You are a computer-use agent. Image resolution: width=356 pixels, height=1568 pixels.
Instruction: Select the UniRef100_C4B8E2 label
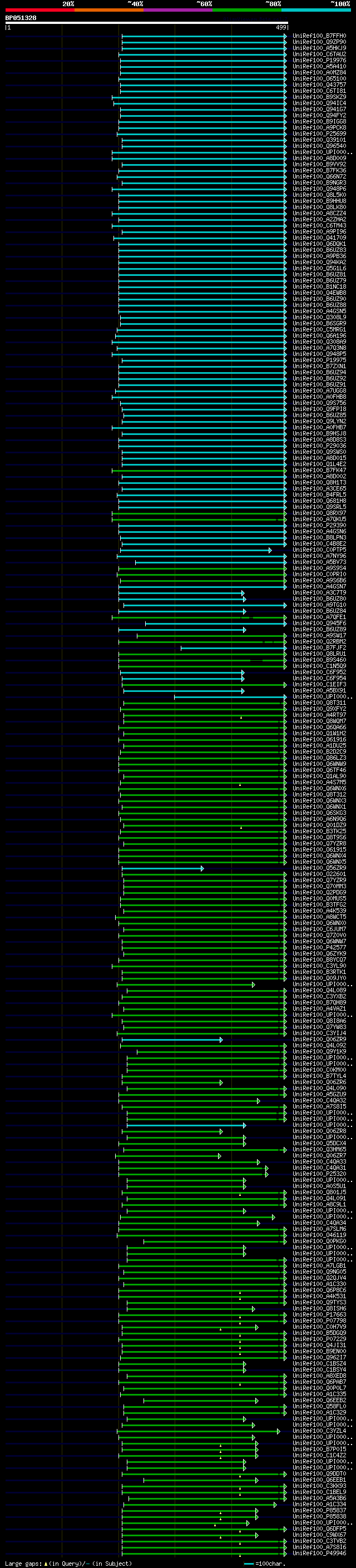[x=319, y=543]
